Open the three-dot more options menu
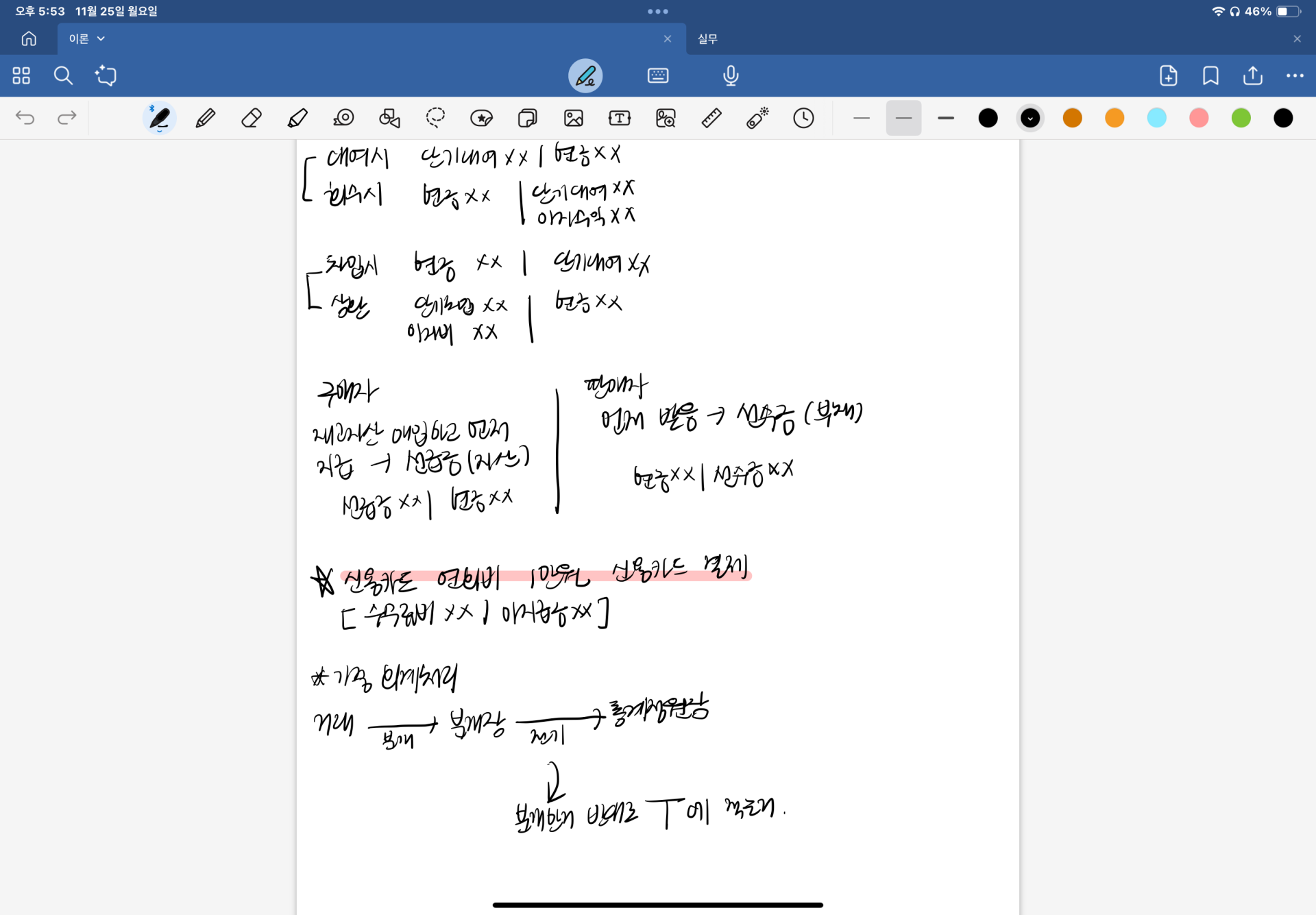 1295,75
